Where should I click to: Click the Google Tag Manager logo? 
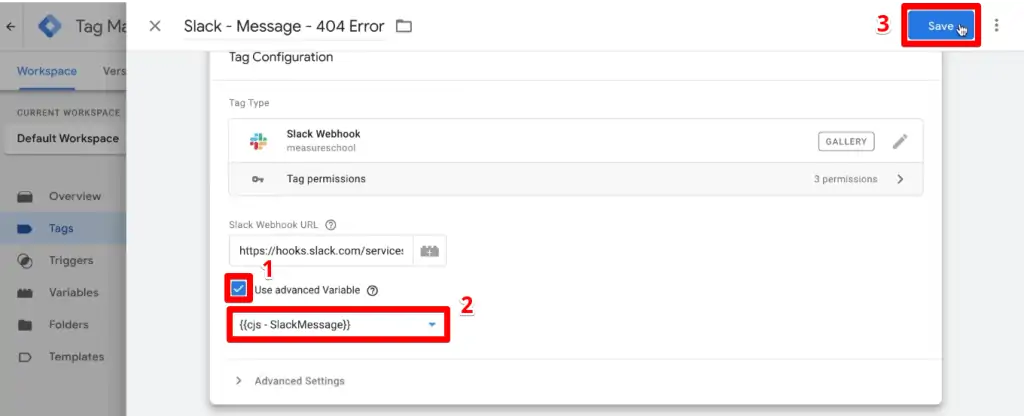(x=50, y=26)
